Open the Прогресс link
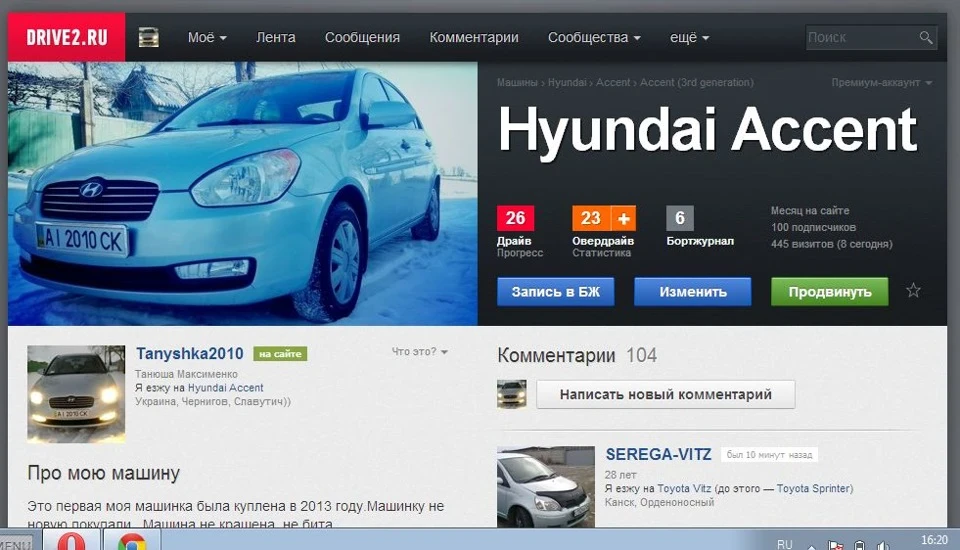 pyautogui.click(x=520, y=252)
